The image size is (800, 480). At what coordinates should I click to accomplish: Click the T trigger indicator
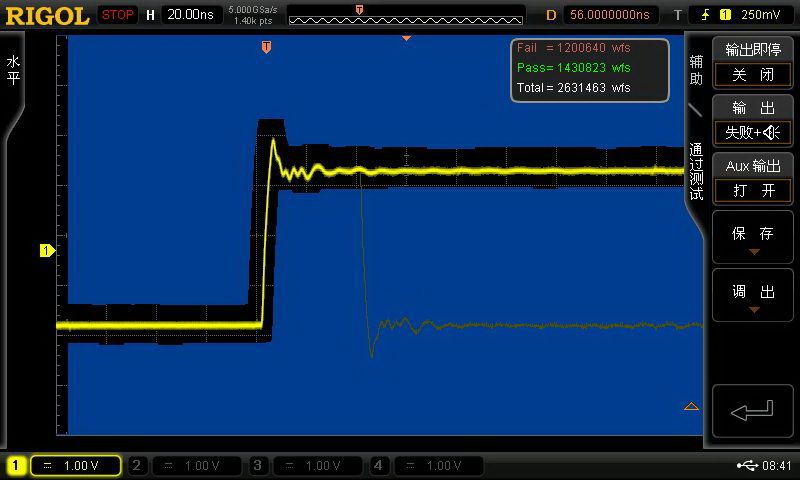click(x=678, y=15)
